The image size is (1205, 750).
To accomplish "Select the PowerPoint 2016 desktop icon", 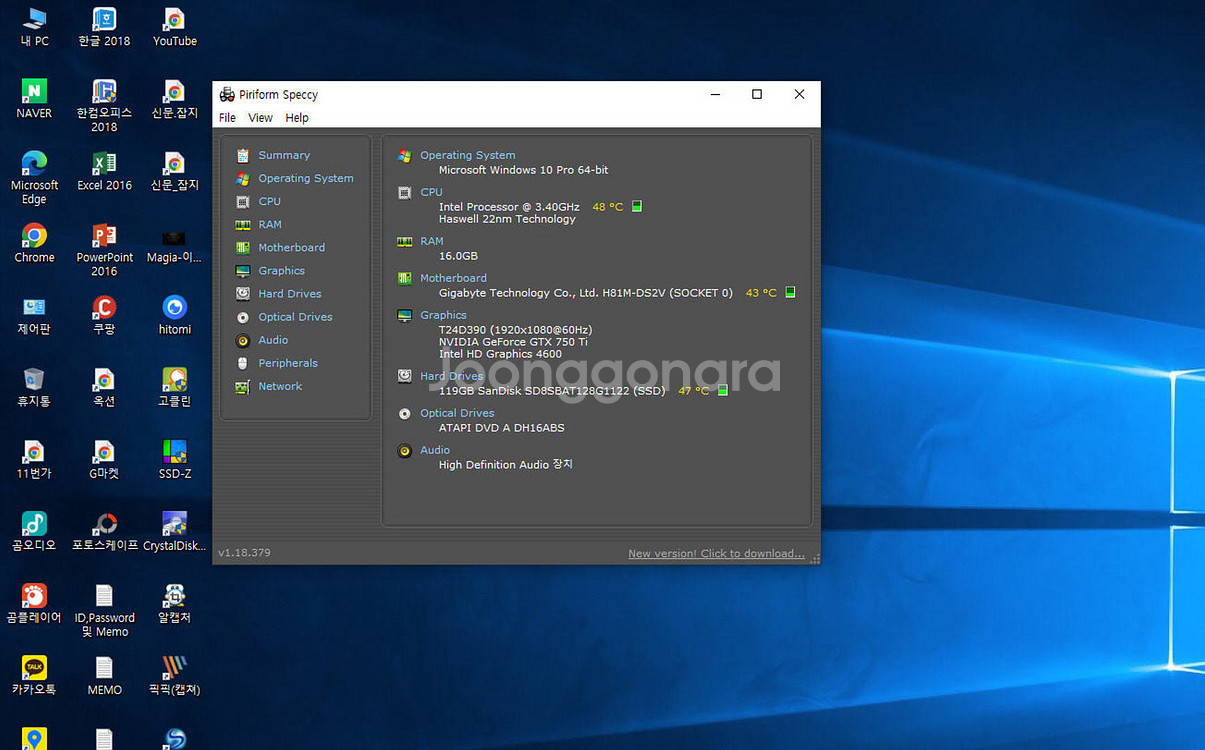I will click(x=104, y=249).
